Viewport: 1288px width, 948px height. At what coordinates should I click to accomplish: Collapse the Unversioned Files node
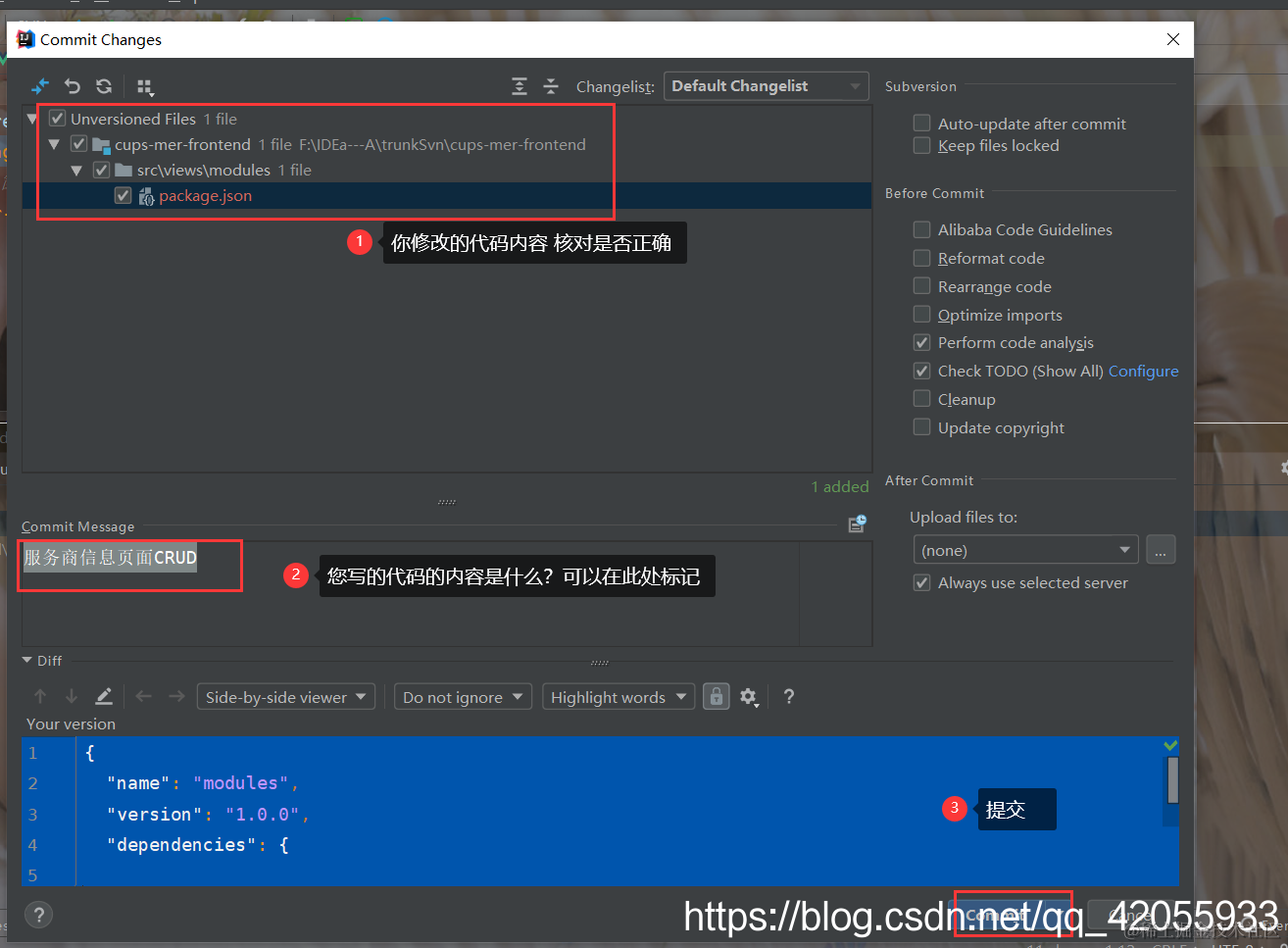32,119
